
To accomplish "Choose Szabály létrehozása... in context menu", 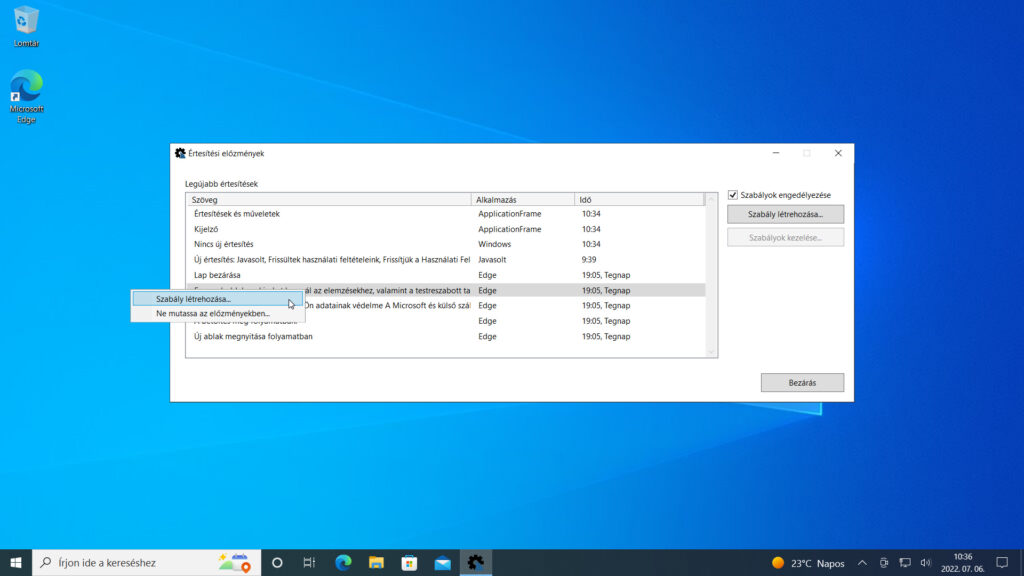I will click(217, 299).
